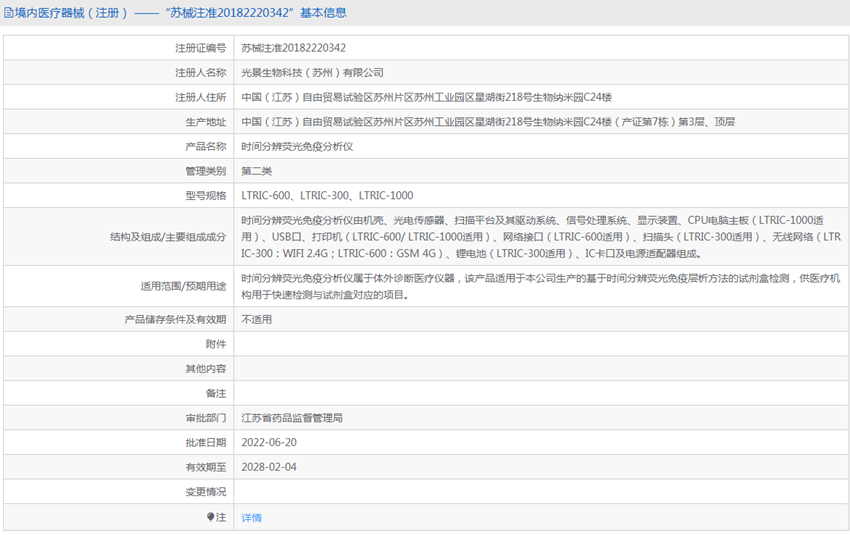Click the 管理类别 value 第二类
The image size is (850, 535).
256,171
